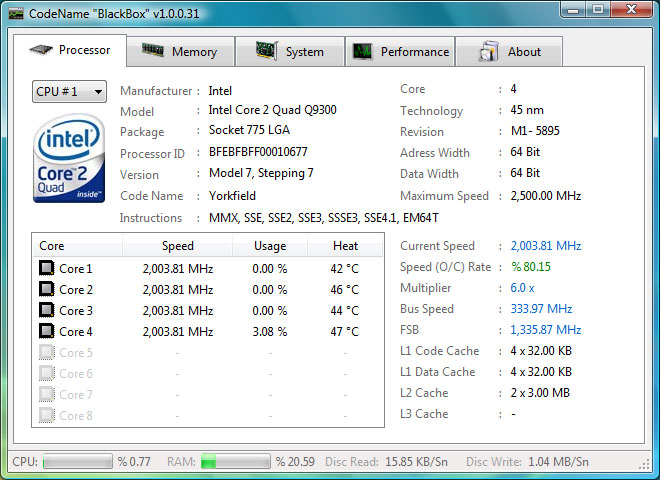Click the model text Intel Core 2 Quad Q9300
The height and width of the screenshot is (480, 660).
(x=272, y=110)
